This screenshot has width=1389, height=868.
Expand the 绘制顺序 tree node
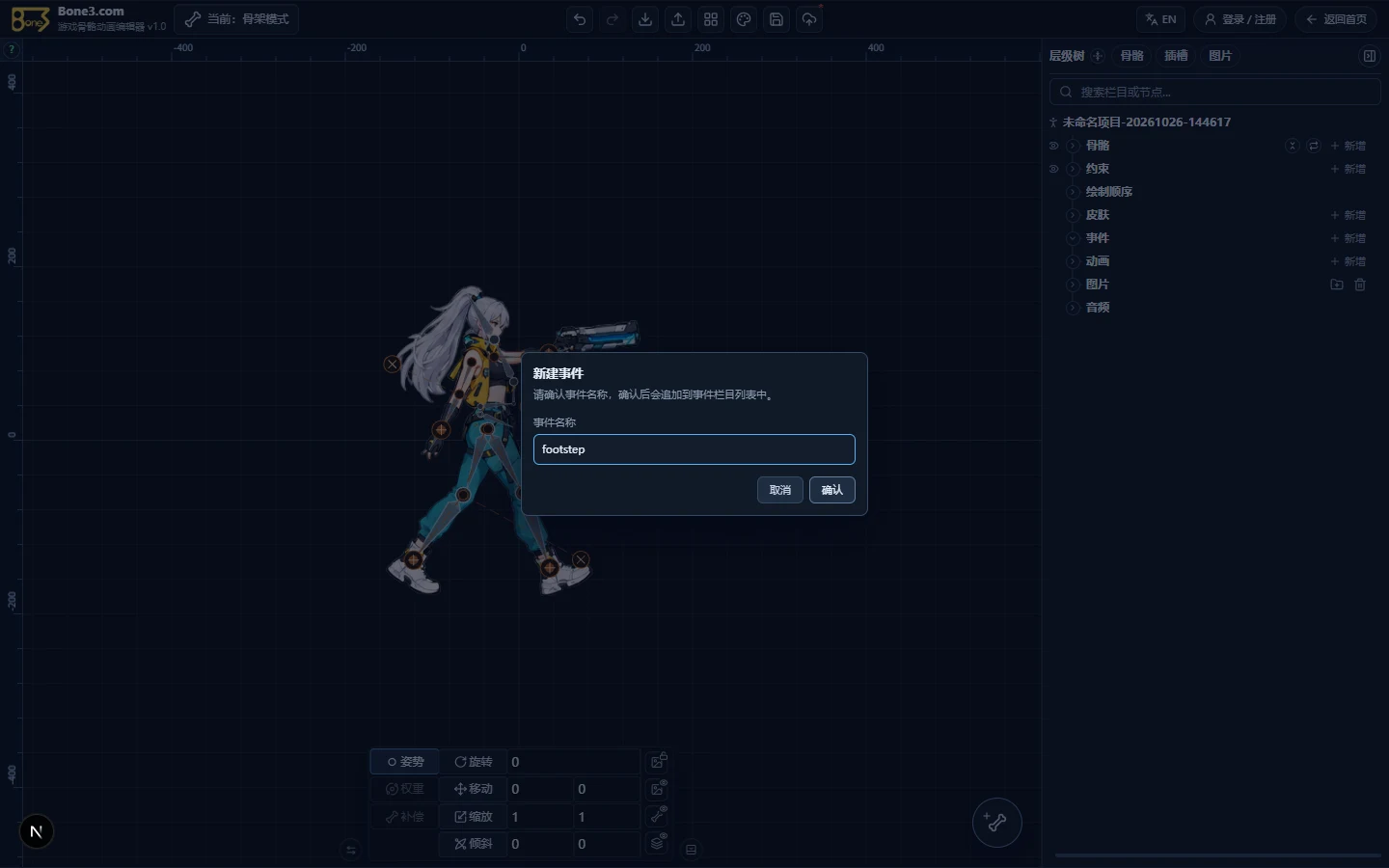click(x=1073, y=192)
